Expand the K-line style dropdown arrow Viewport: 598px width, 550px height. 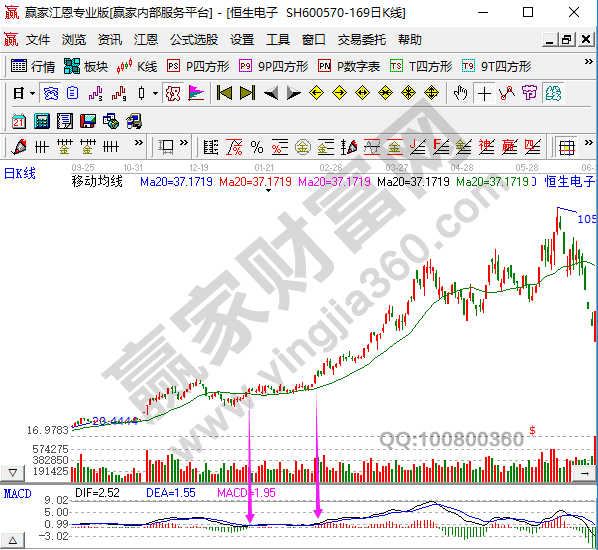155,93
